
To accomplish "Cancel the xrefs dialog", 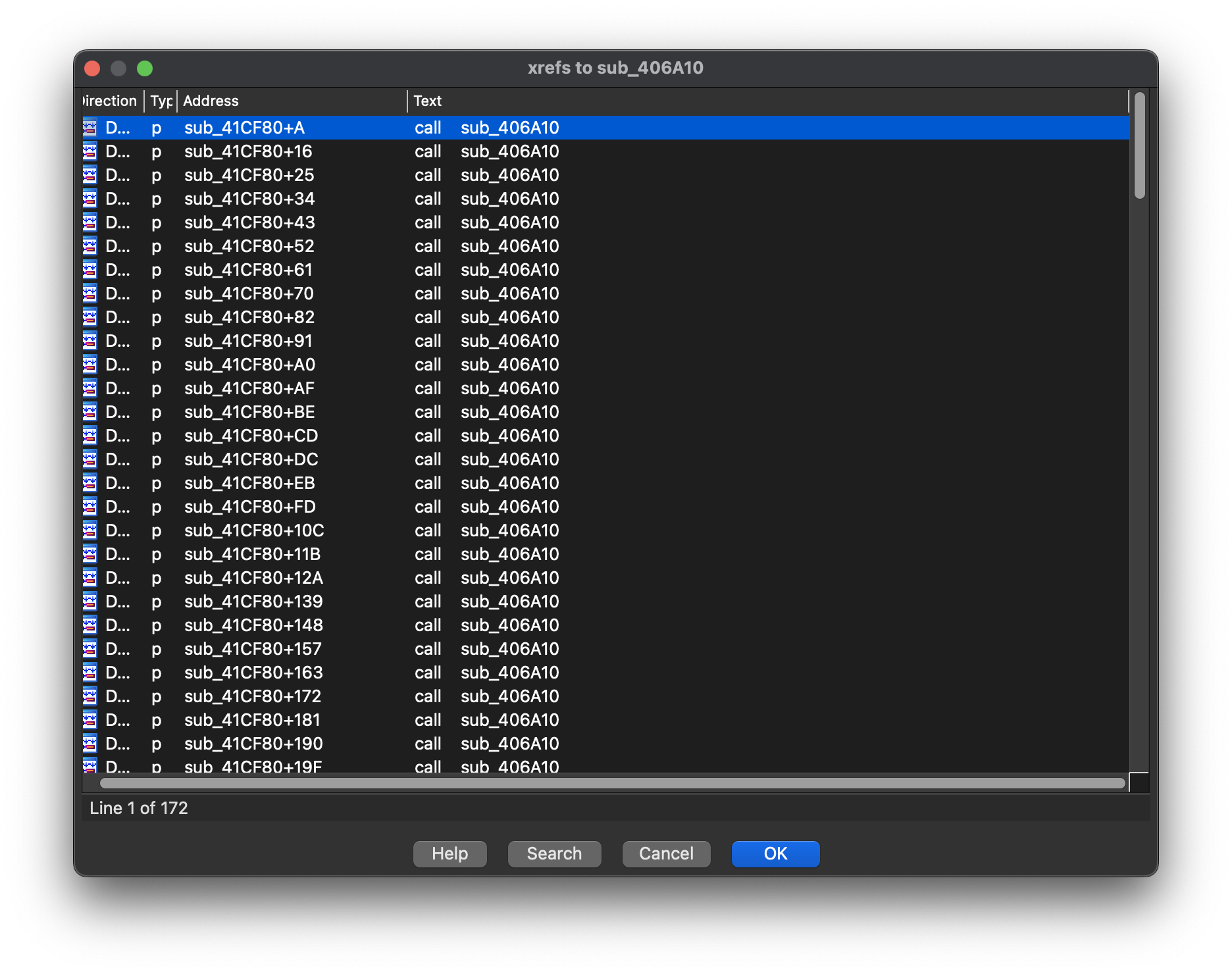I will (x=667, y=854).
